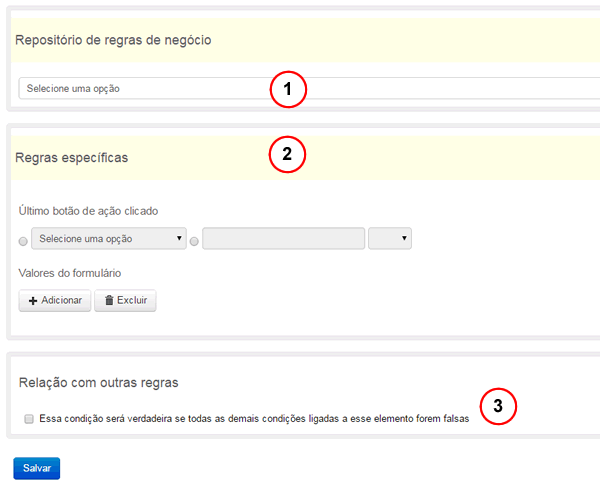Click the numbered marker 1 circle
600x499 pixels.
tap(288, 89)
